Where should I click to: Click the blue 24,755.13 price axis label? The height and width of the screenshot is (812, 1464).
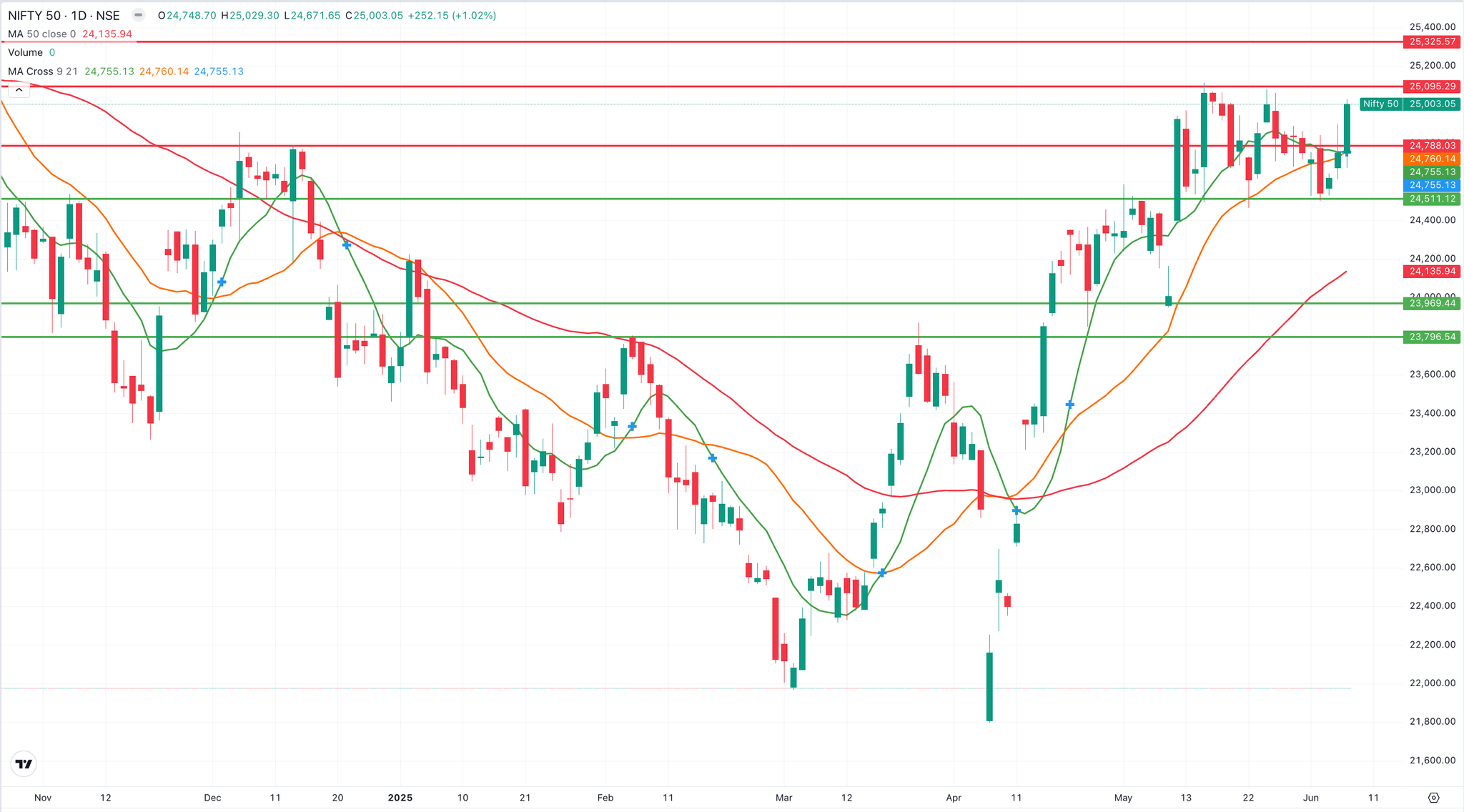pos(1432,185)
